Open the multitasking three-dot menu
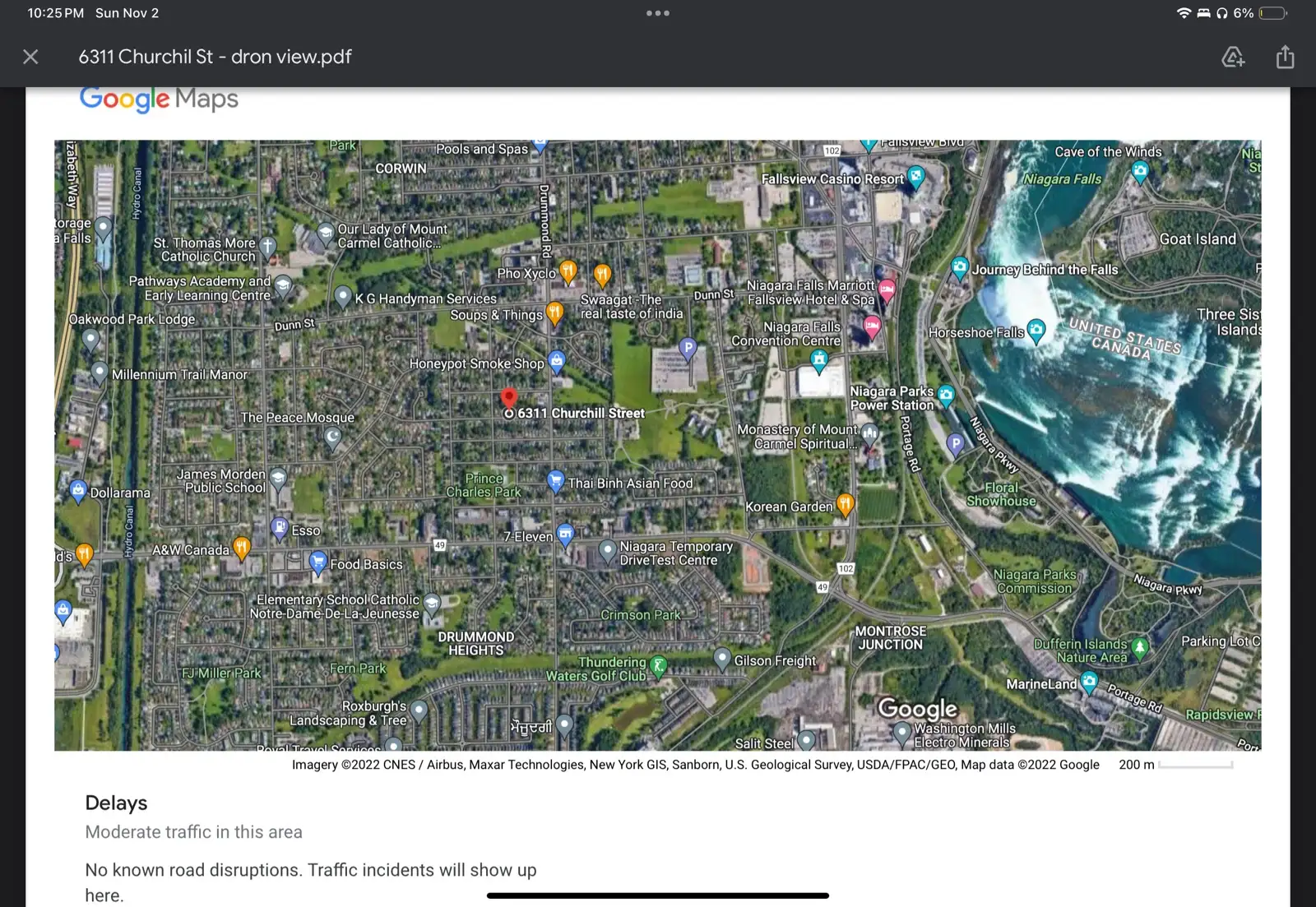Viewport: 1316px width, 907px height. coord(657,13)
